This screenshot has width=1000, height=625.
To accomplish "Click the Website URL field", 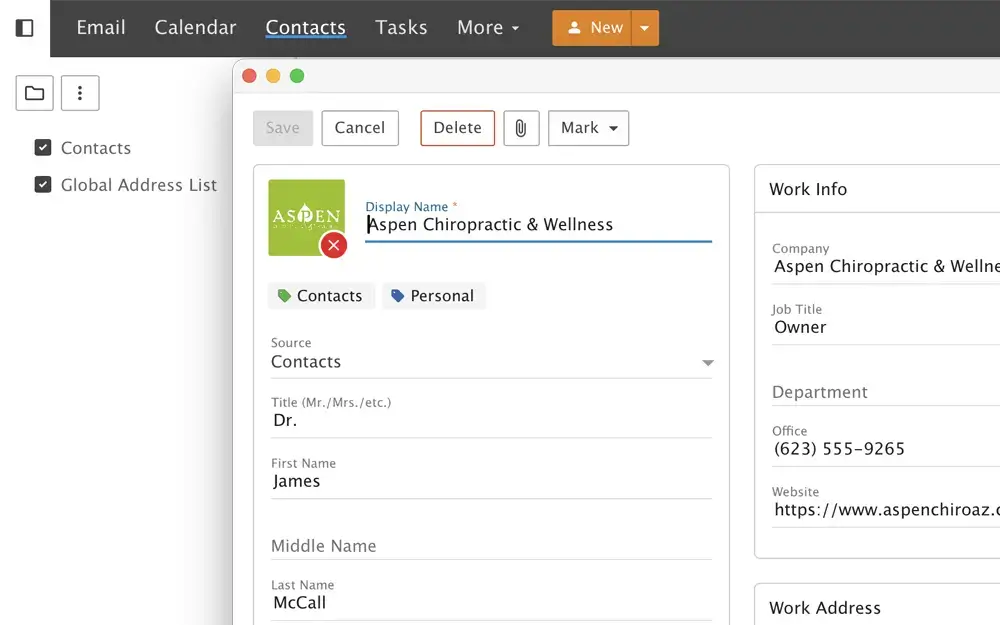I will (886, 510).
